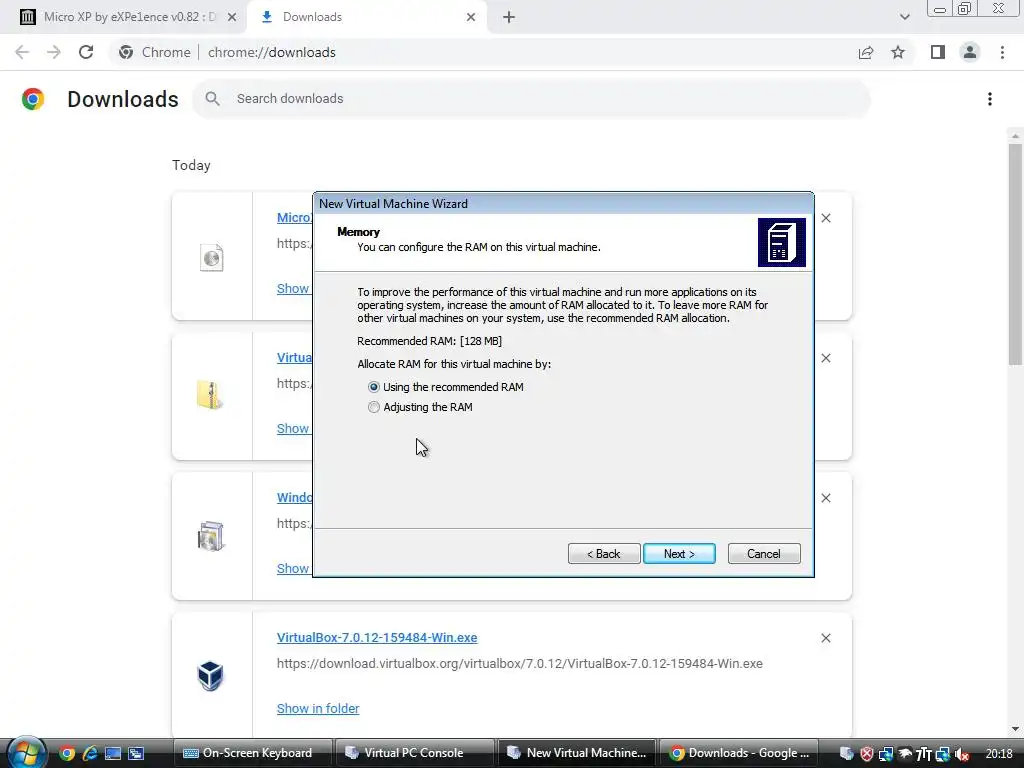Open the VirtualBox-7.0.12-159484-Win.exe download link

point(377,637)
